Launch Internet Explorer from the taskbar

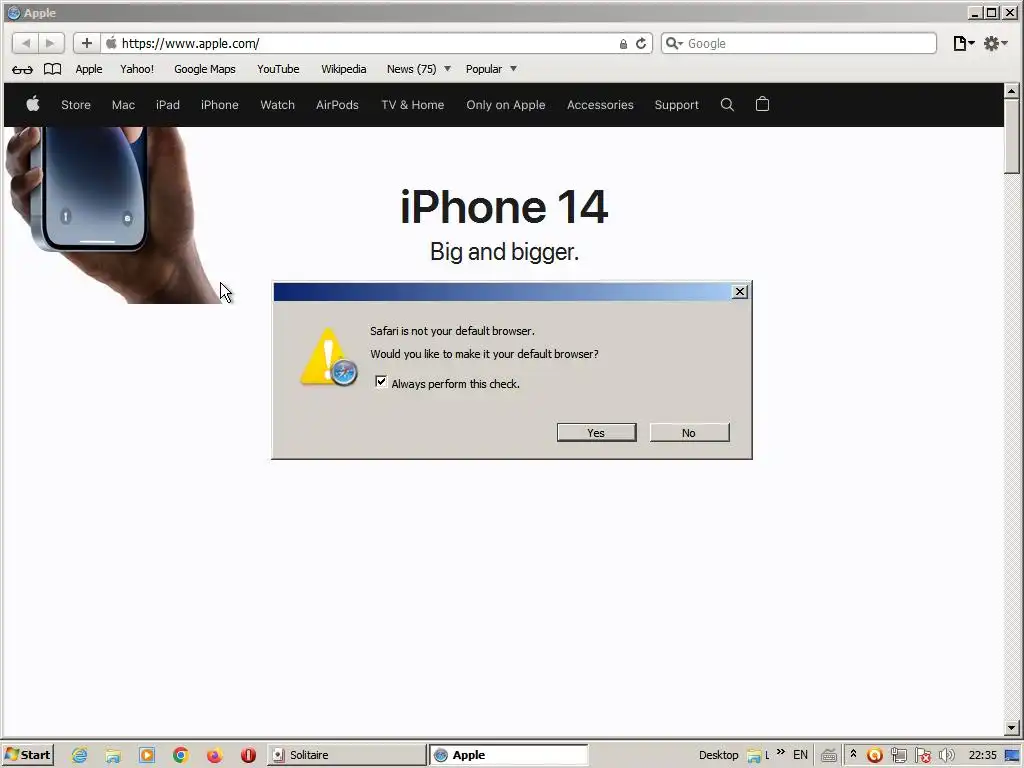tap(80, 755)
